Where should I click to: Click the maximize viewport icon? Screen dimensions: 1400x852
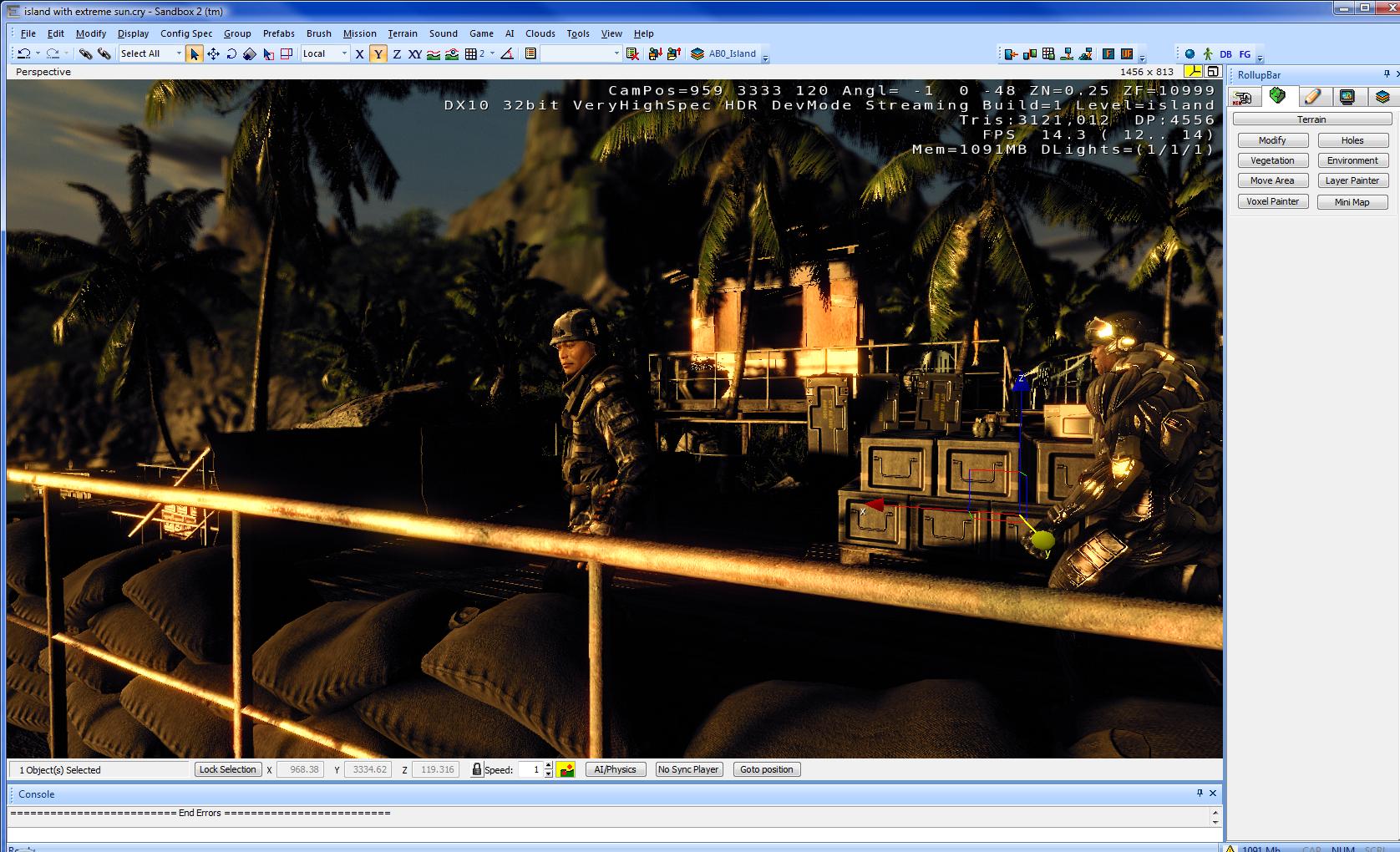(1213, 72)
